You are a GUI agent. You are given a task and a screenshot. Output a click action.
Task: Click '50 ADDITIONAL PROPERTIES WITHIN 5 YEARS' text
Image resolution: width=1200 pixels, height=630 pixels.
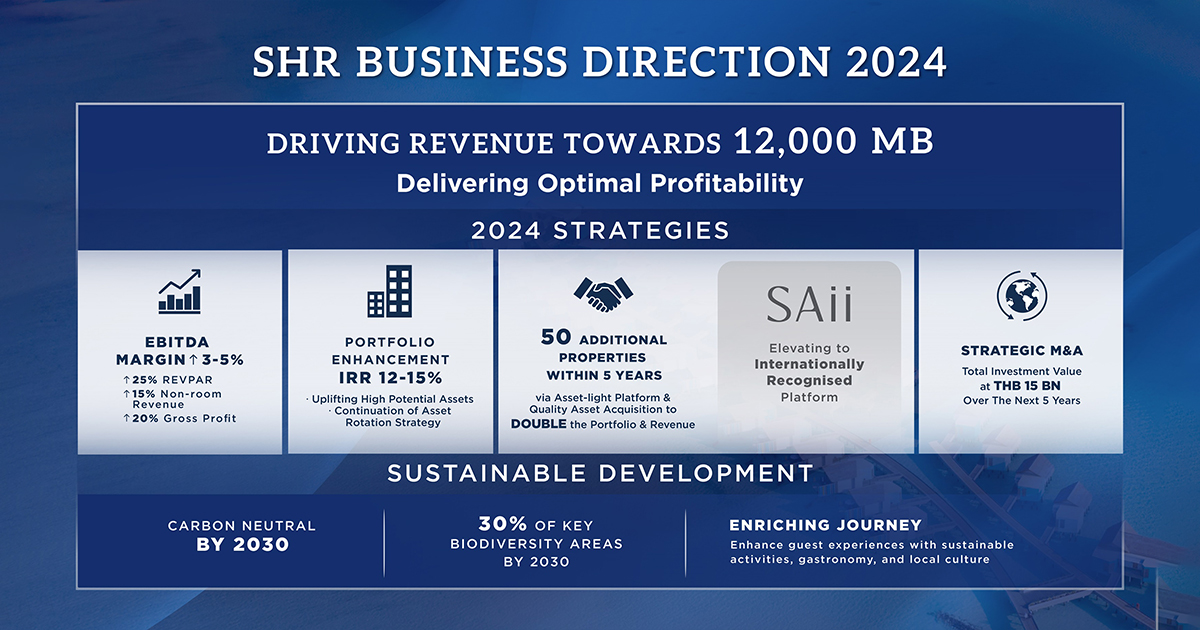[x=604, y=356]
